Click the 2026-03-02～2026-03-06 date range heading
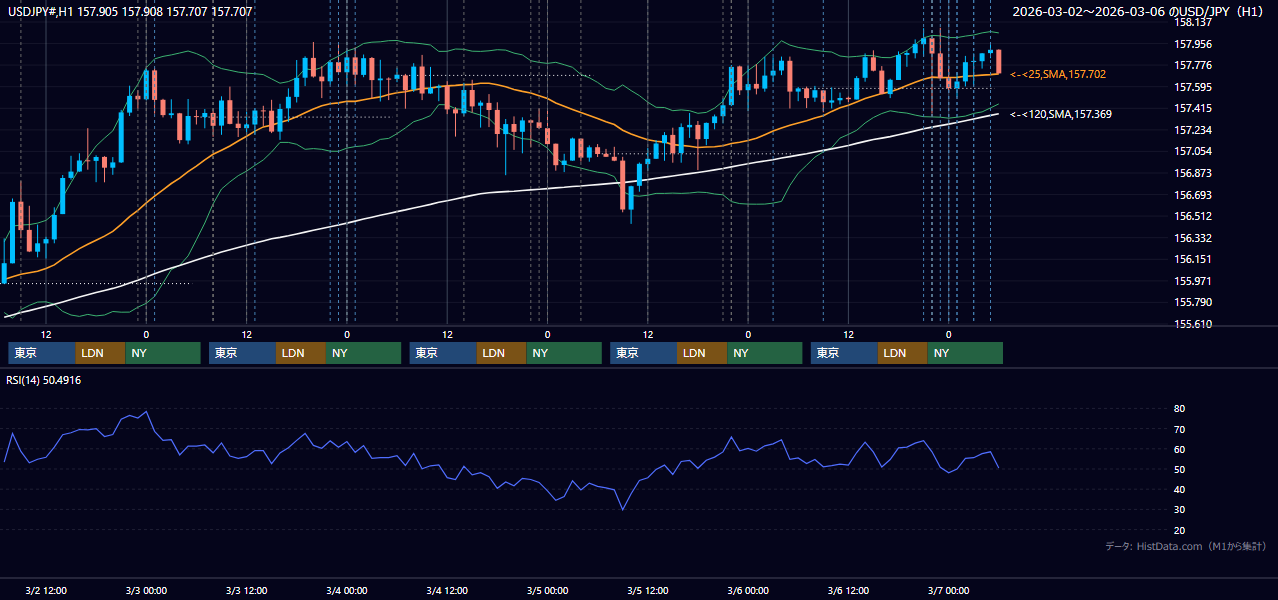The width and height of the screenshot is (1278, 600). pos(1138,12)
